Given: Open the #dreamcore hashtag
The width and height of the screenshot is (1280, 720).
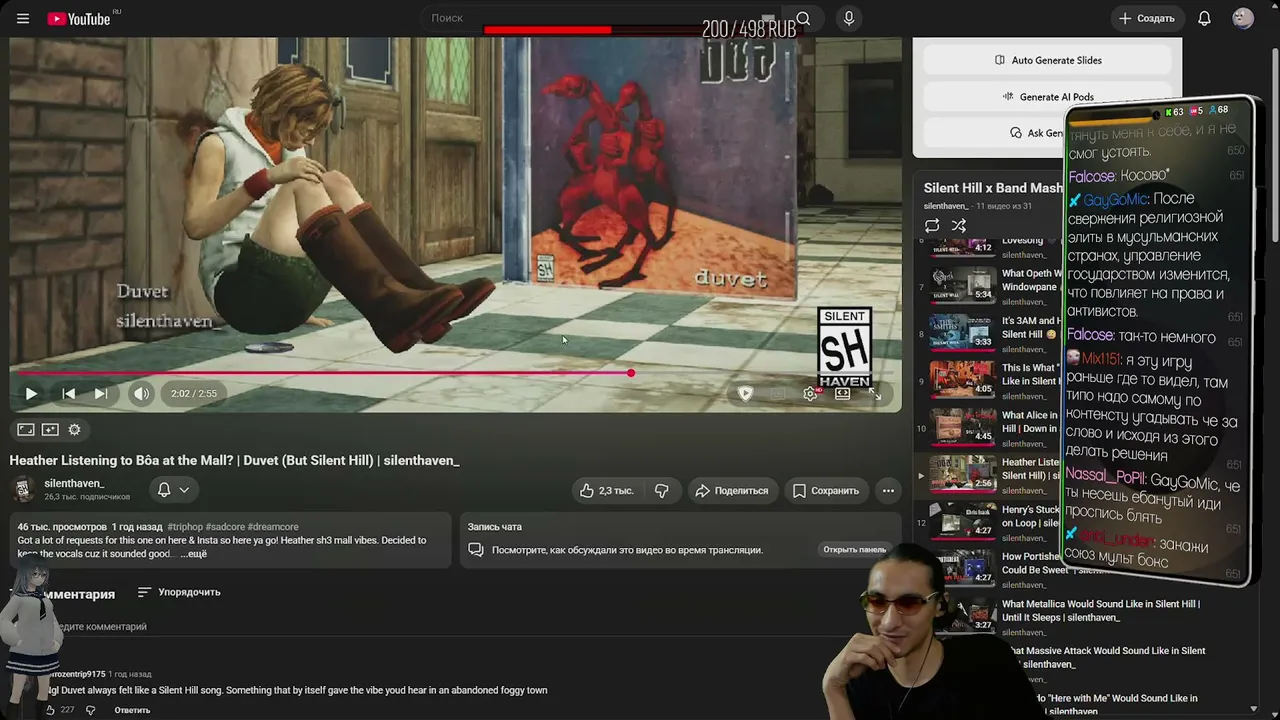Looking at the screenshot, I should click(273, 527).
